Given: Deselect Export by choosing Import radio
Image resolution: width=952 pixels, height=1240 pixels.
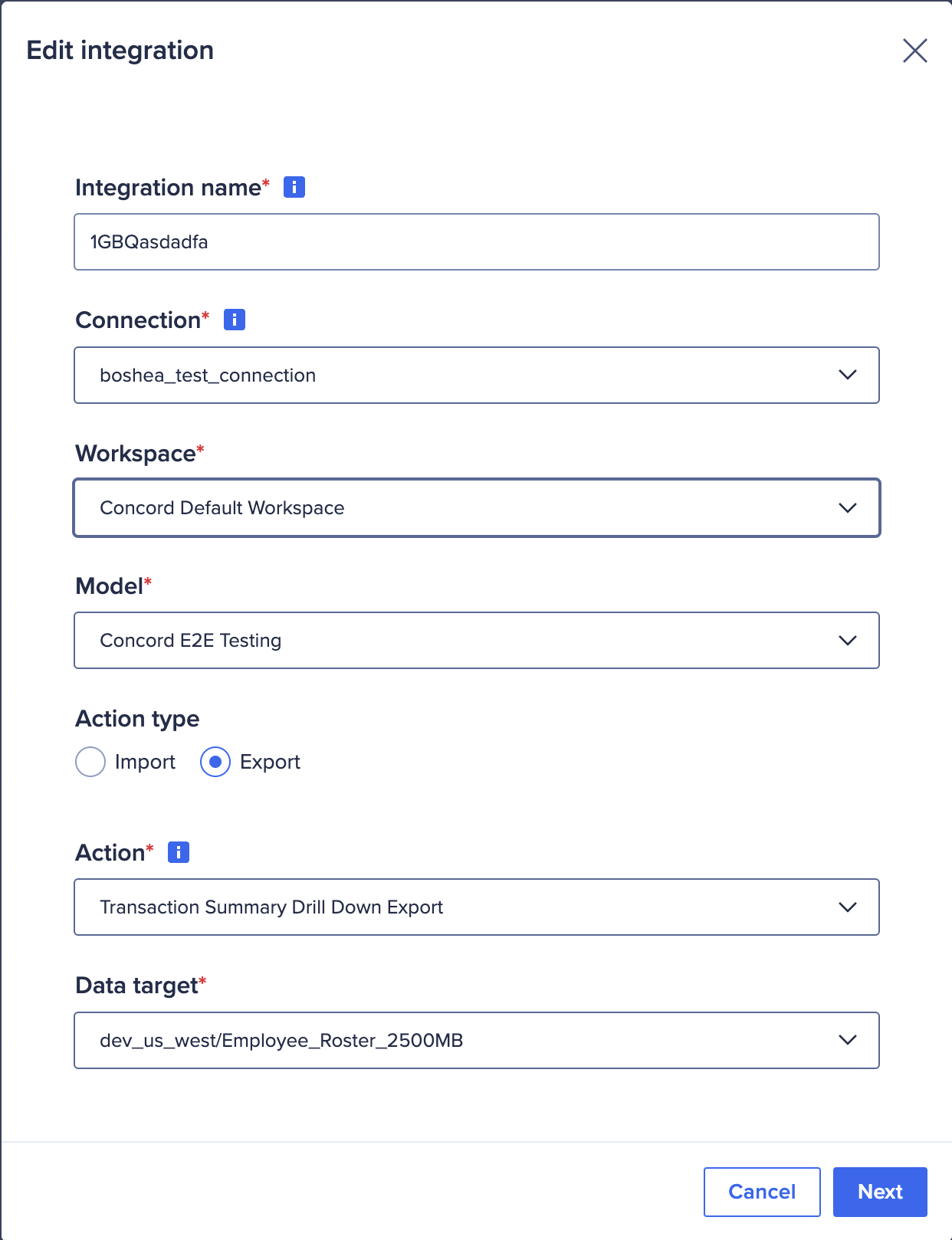Looking at the screenshot, I should [x=90, y=762].
